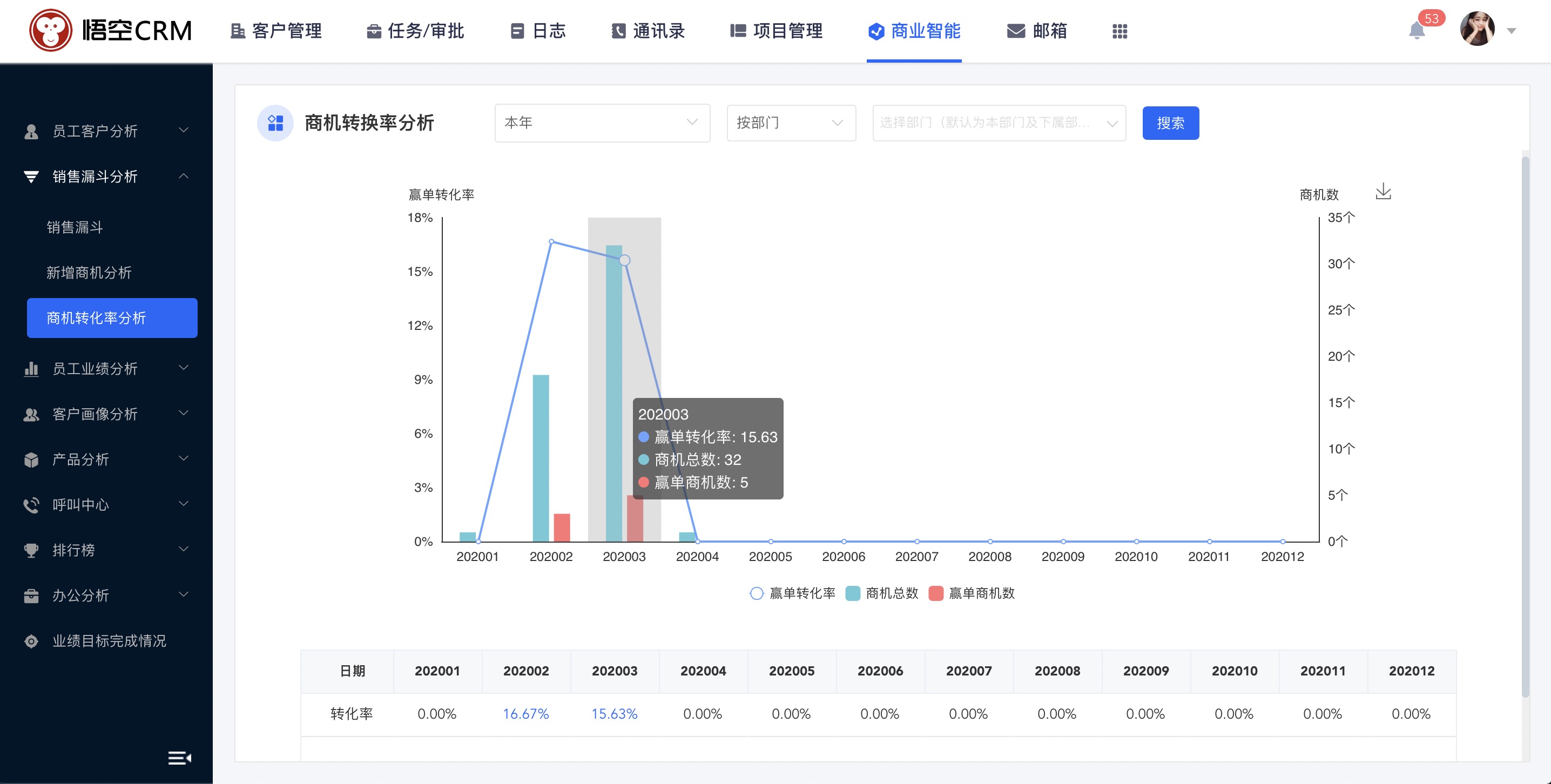
Task: Click the 16.67% conversion rate link
Action: 525,714
